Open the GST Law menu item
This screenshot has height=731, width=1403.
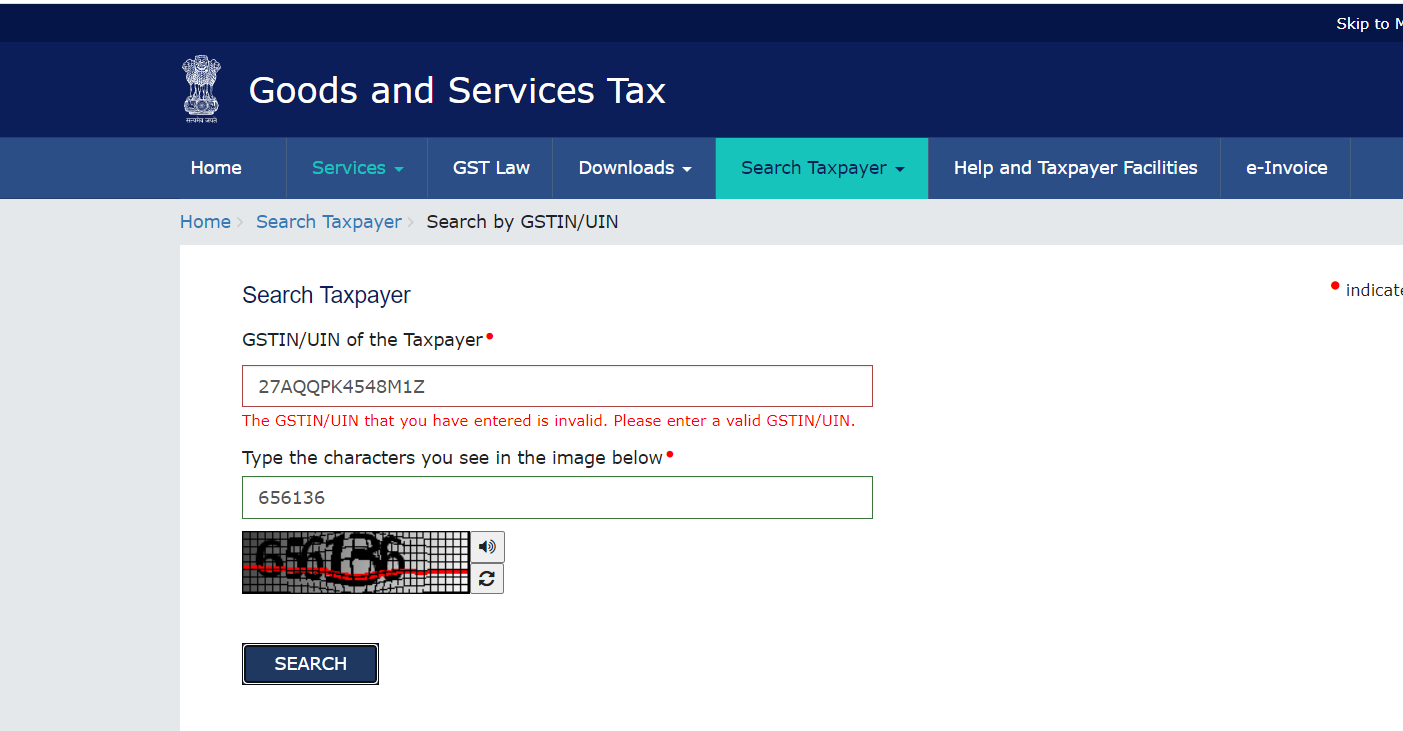pyautogui.click(x=491, y=168)
